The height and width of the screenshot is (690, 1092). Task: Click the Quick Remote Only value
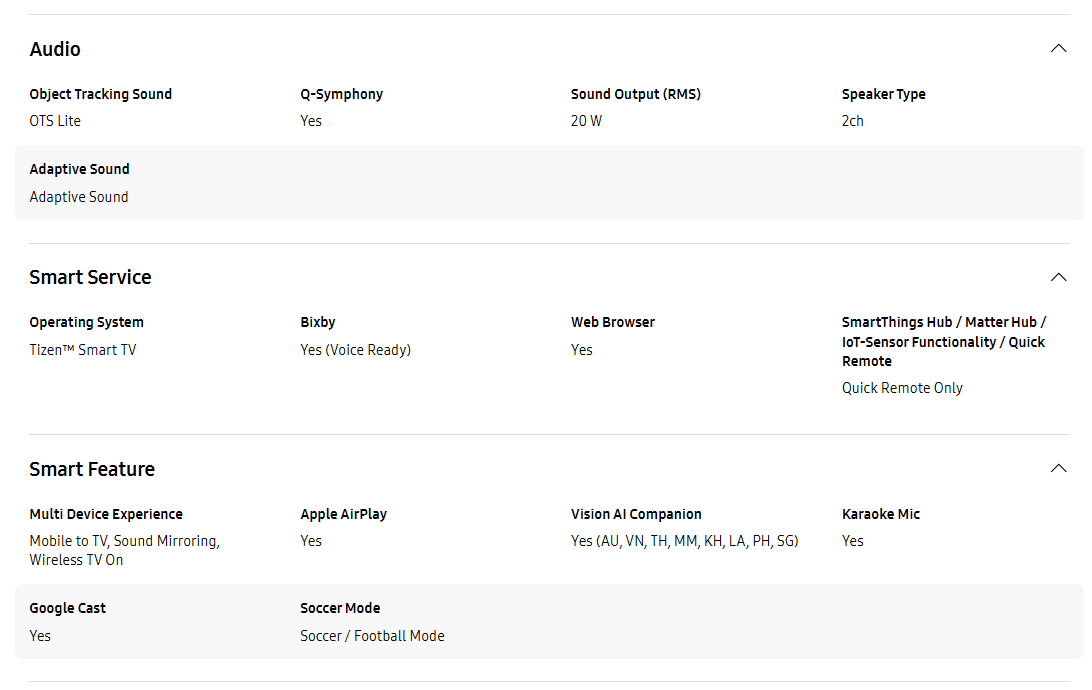pyautogui.click(x=902, y=388)
